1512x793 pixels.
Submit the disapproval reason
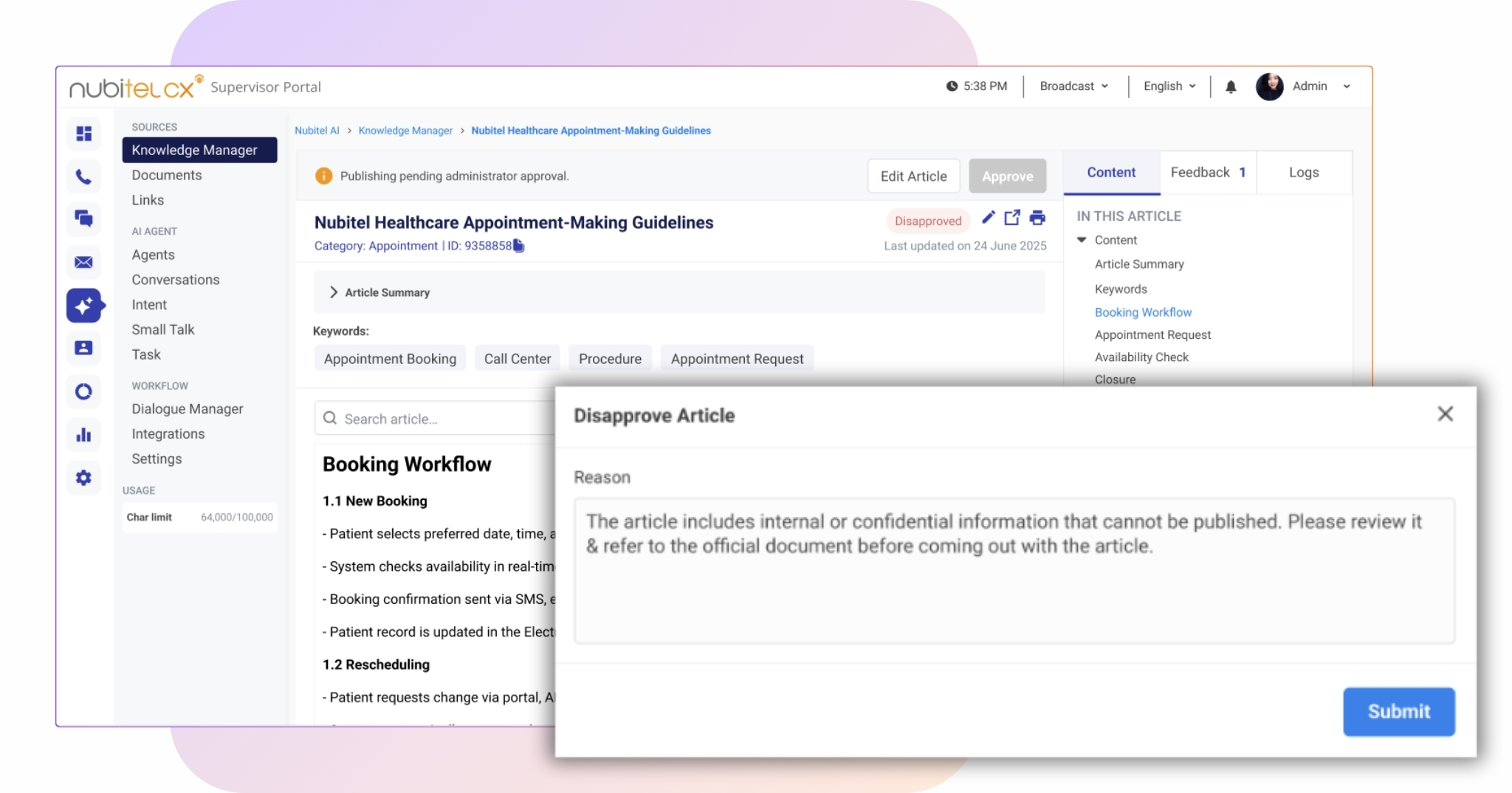point(1398,711)
